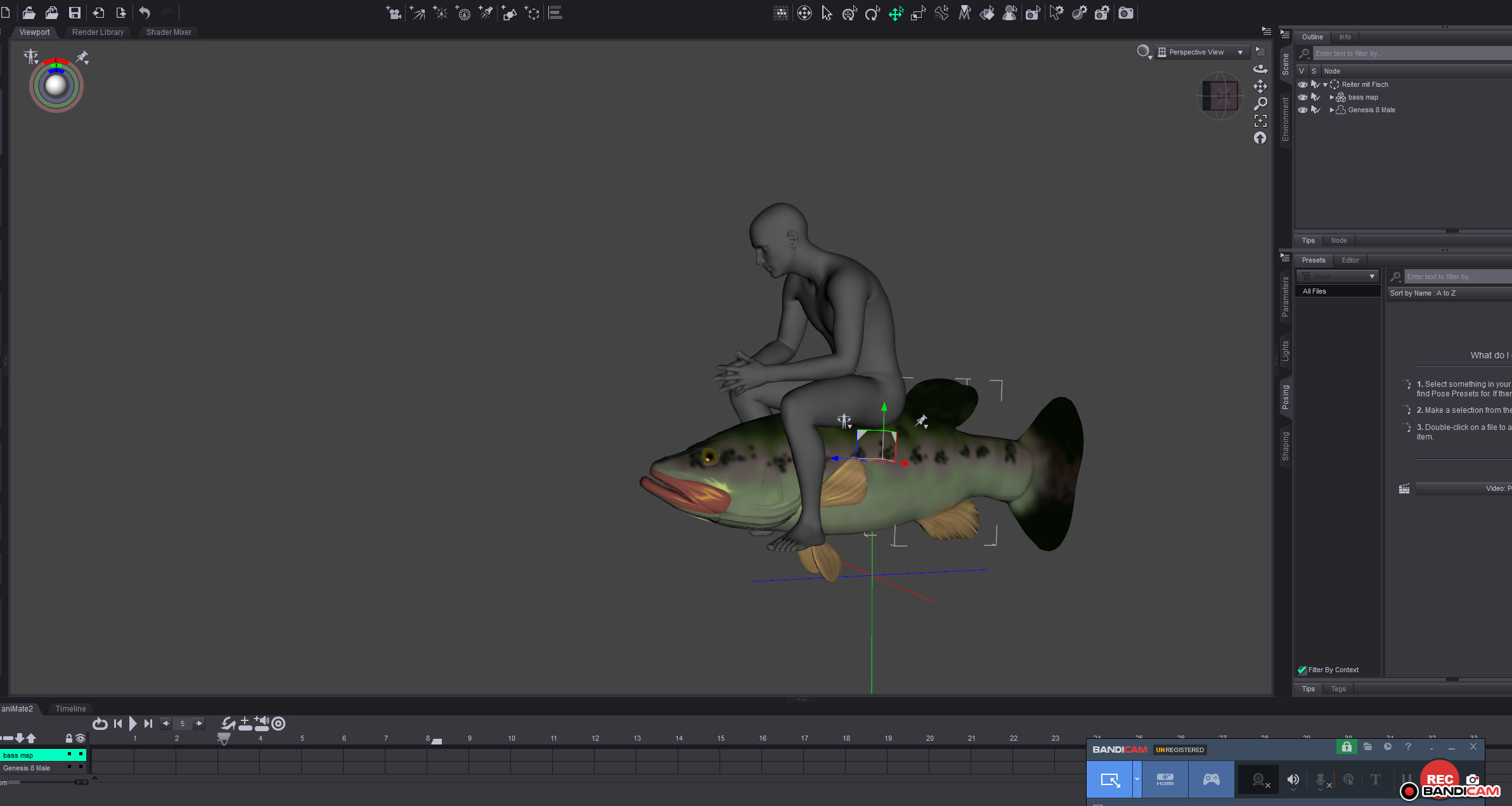Click the Frame view tool in viewport
Image resolution: width=1512 pixels, height=806 pixels.
click(x=1260, y=120)
